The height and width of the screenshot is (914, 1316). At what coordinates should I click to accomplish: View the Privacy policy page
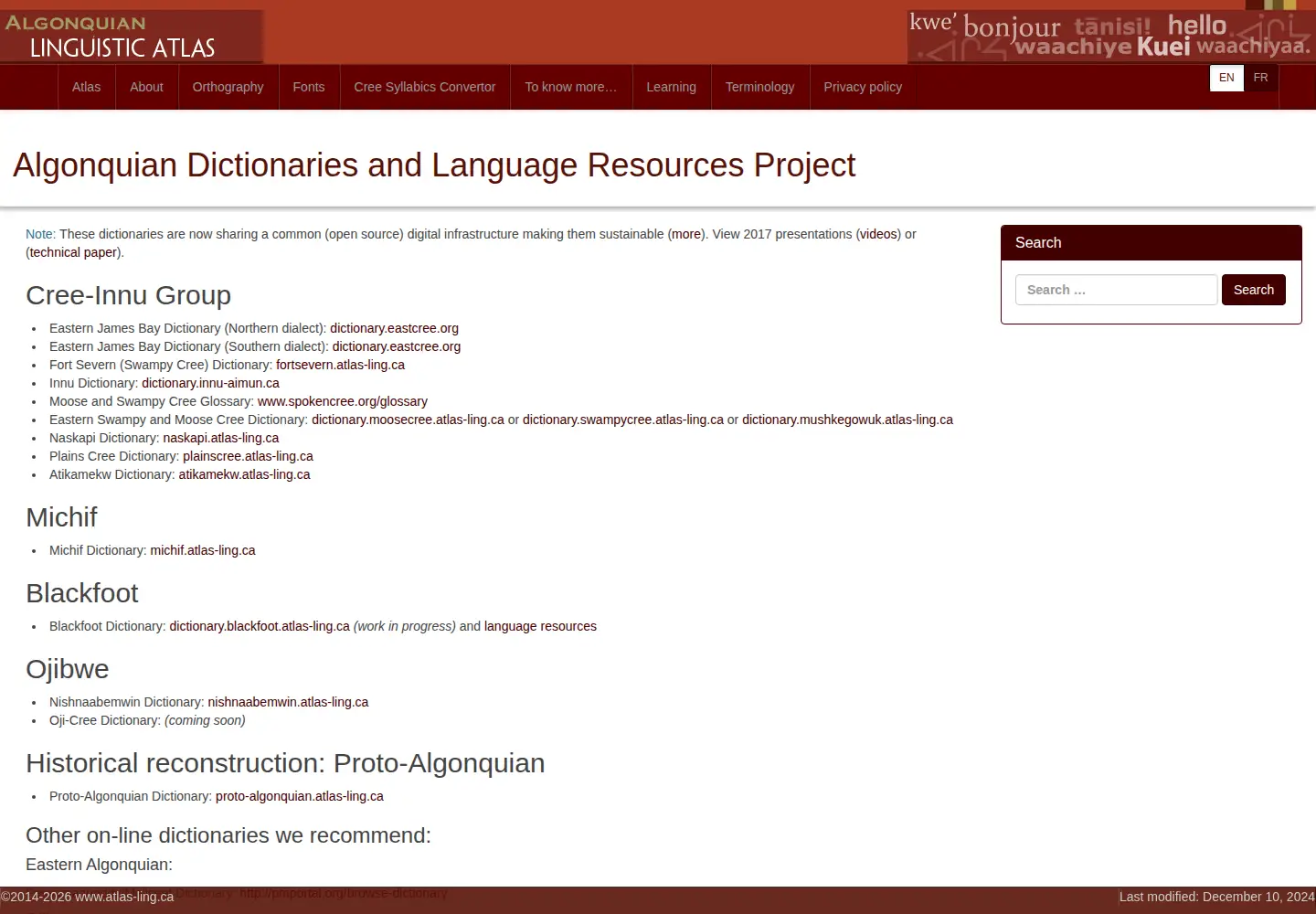click(x=863, y=87)
